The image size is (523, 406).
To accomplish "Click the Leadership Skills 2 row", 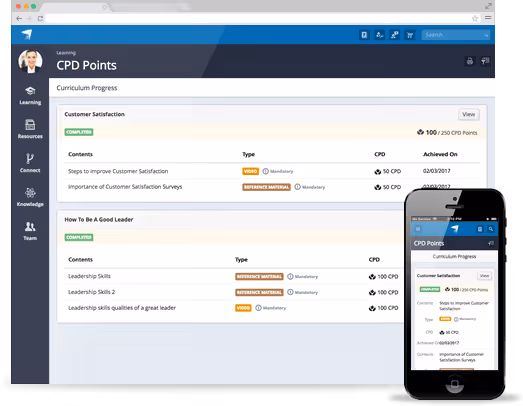I will [233, 292].
